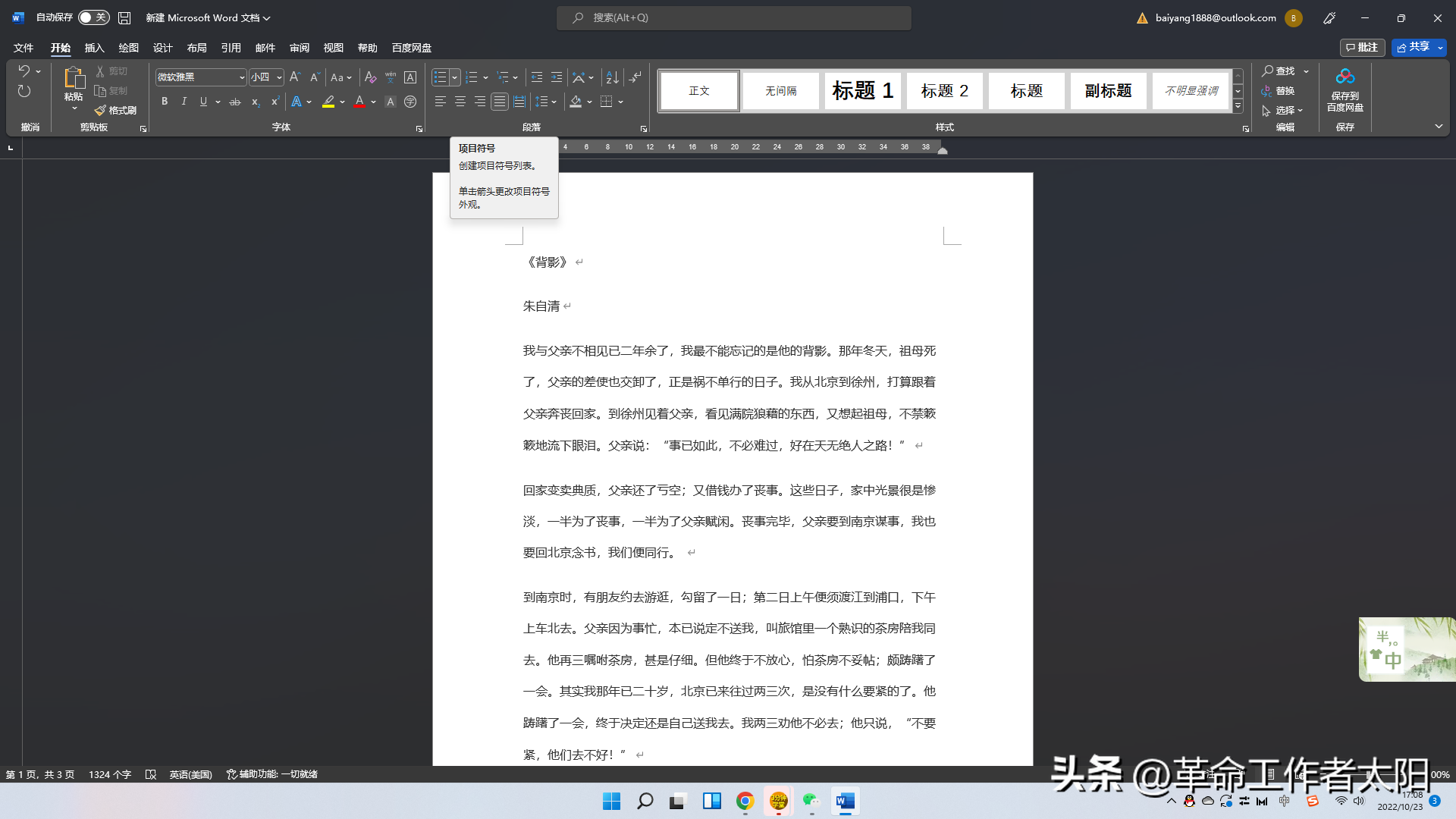Image resolution: width=1456 pixels, height=819 pixels.
Task: Open the Insert ribbon tab
Action: point(94,48)
